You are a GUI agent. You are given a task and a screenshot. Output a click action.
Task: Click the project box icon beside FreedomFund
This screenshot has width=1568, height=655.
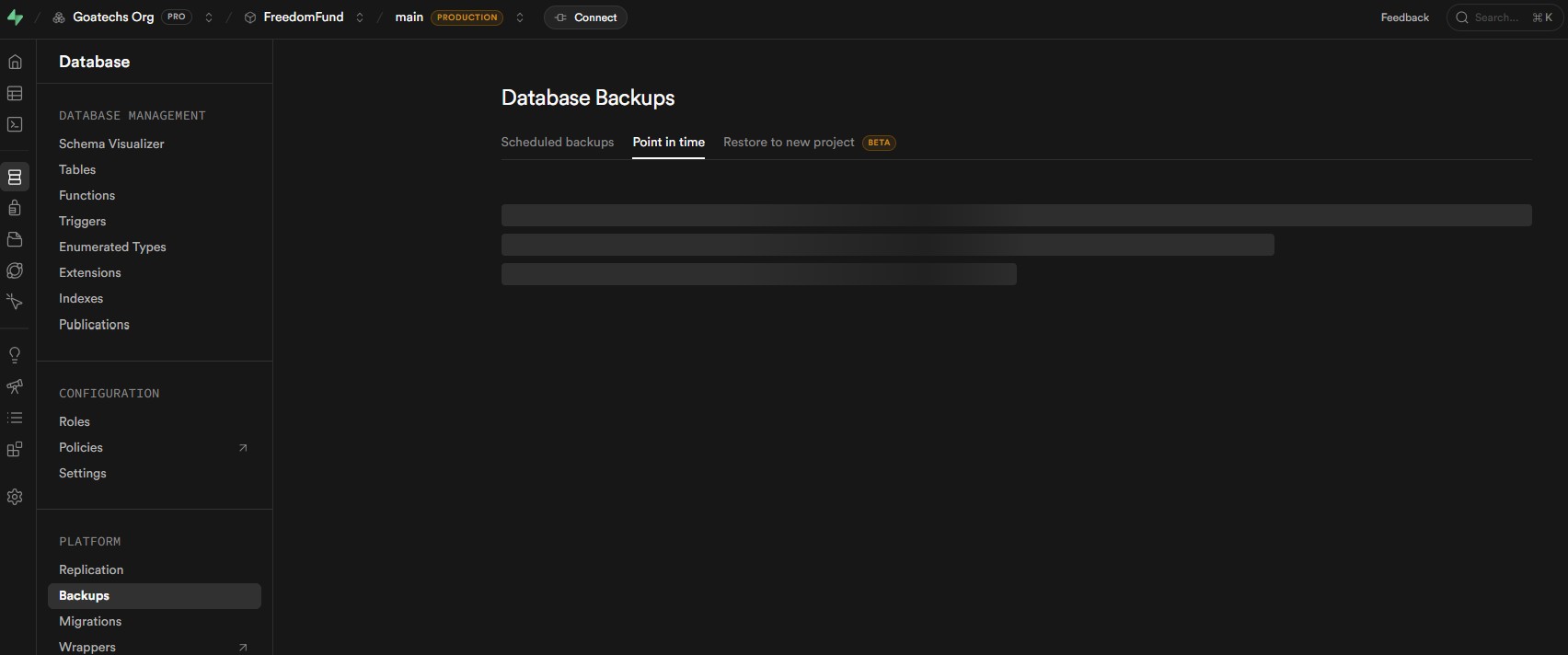[249, 17]
